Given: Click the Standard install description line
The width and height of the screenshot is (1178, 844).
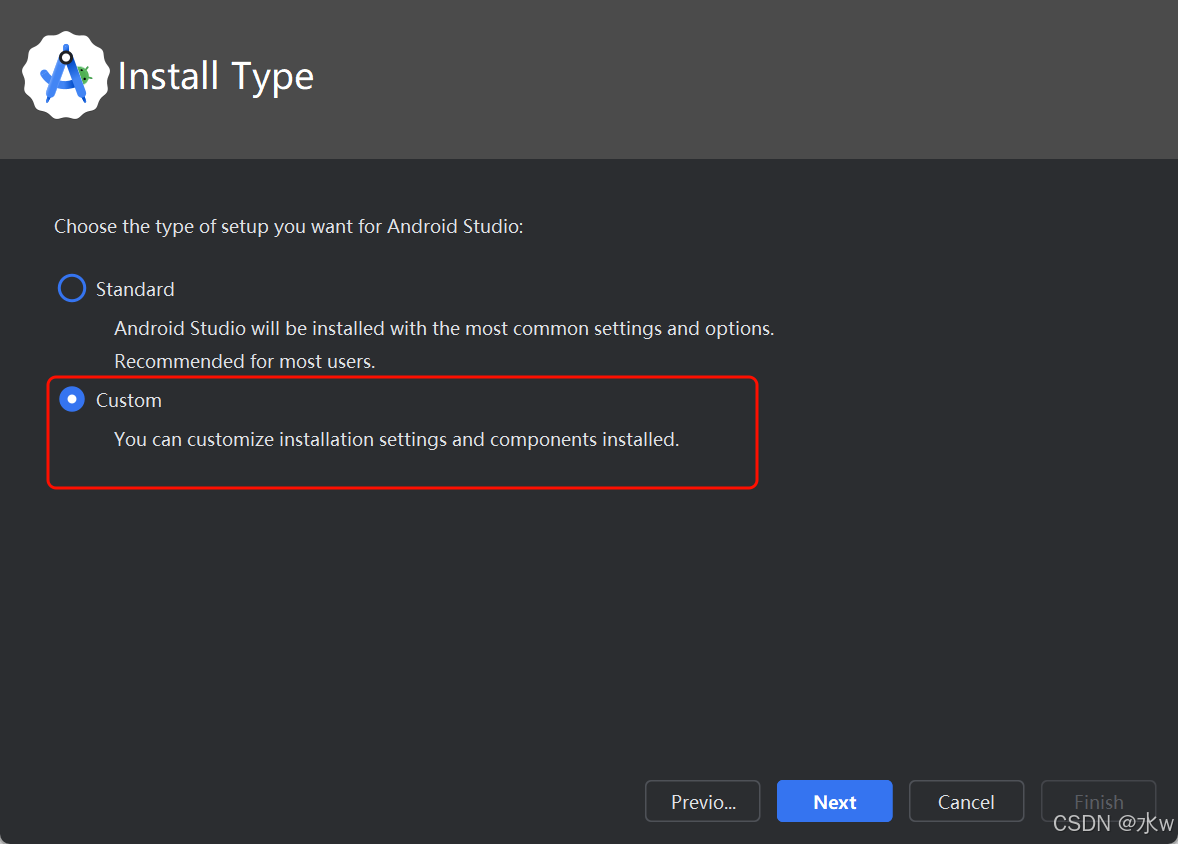Looking at the screenshot, I should point(444,328).
